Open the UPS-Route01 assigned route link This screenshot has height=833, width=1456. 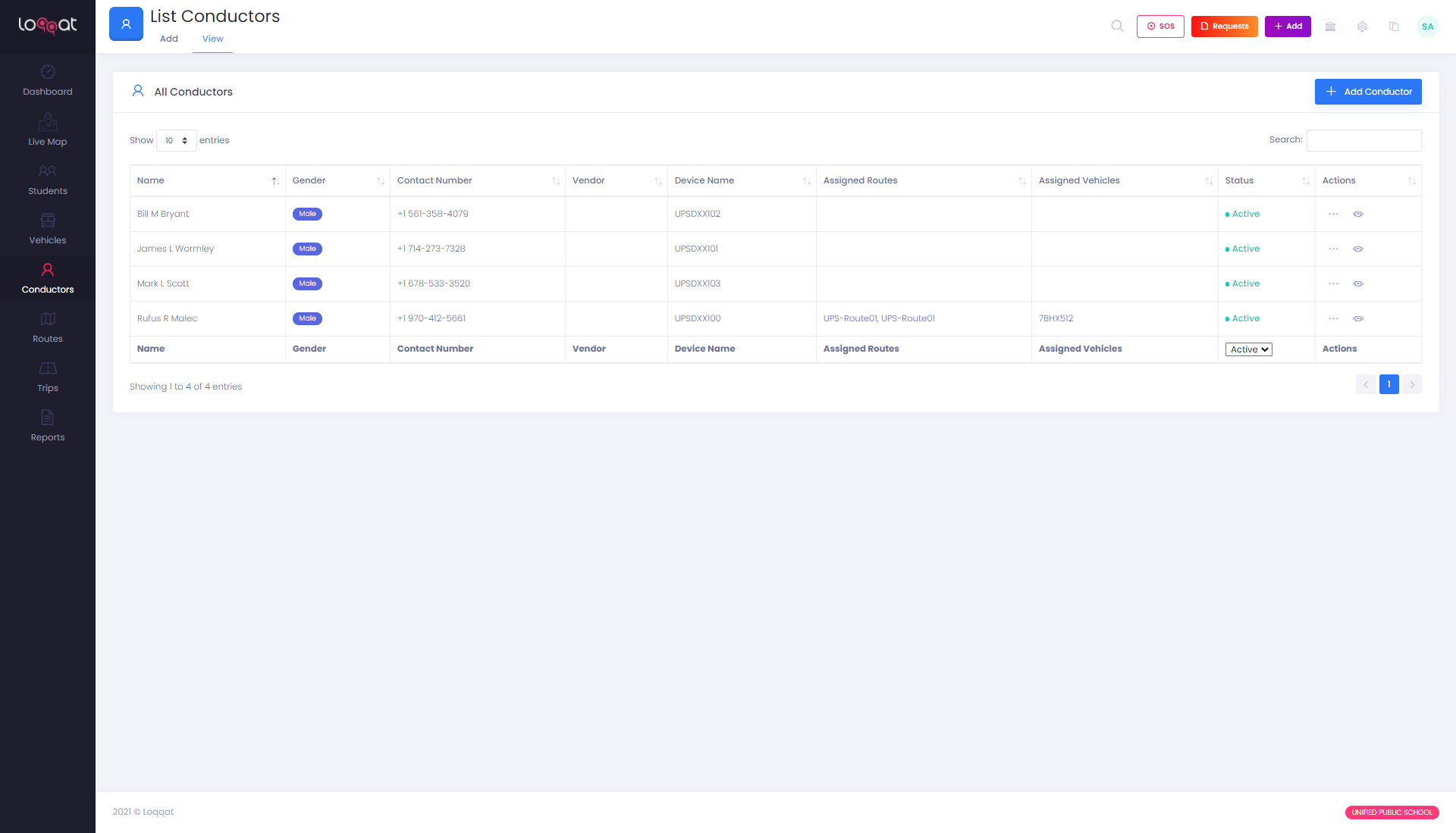coord(849,319)
